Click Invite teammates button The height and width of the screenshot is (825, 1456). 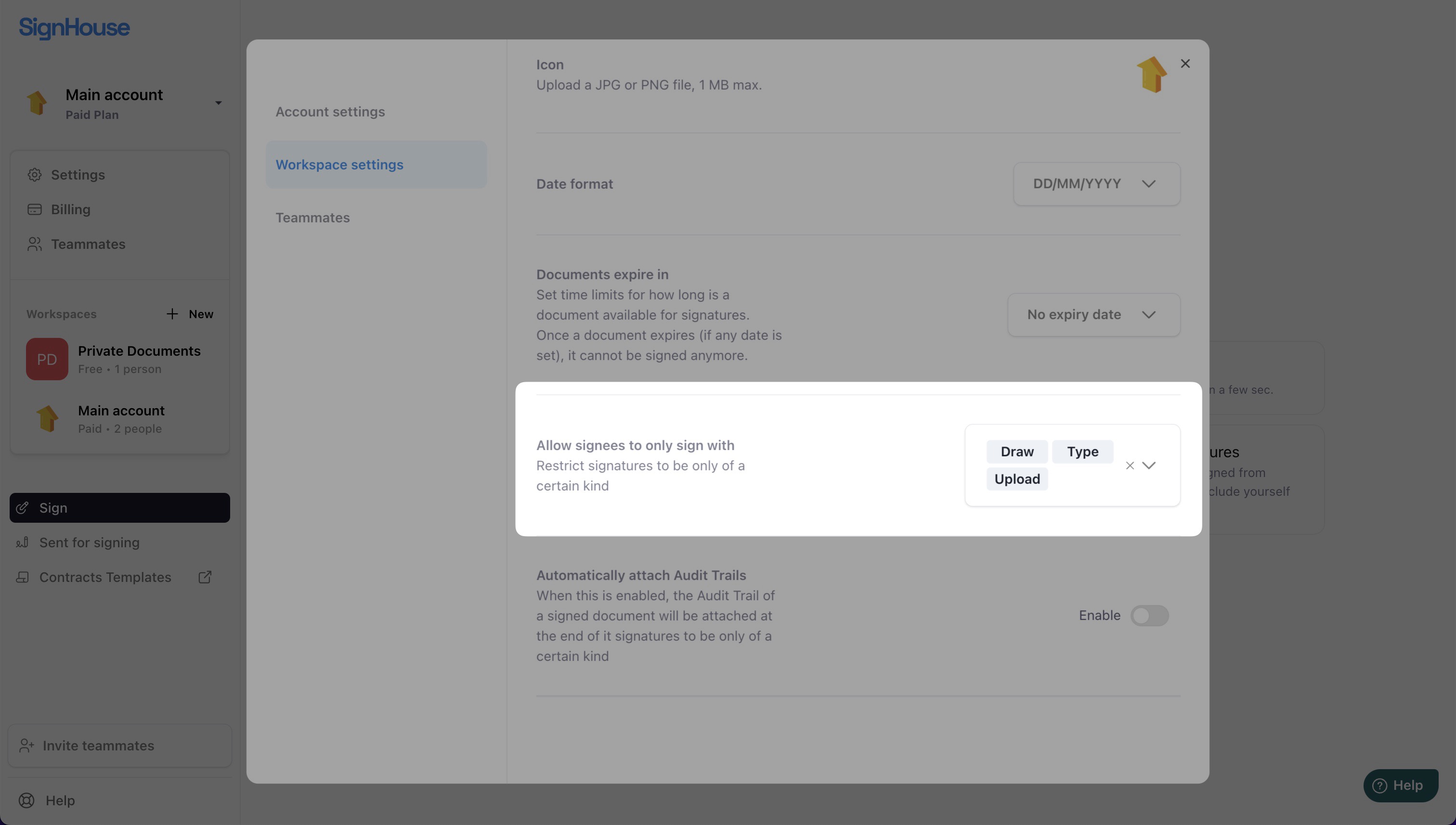(119, 746)
